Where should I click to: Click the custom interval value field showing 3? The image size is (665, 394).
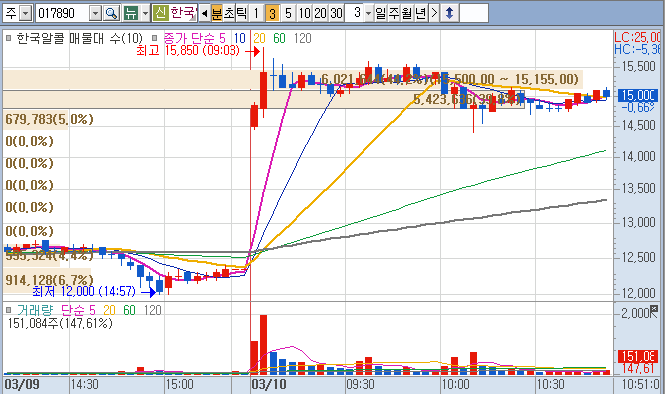tap(355, 13)
